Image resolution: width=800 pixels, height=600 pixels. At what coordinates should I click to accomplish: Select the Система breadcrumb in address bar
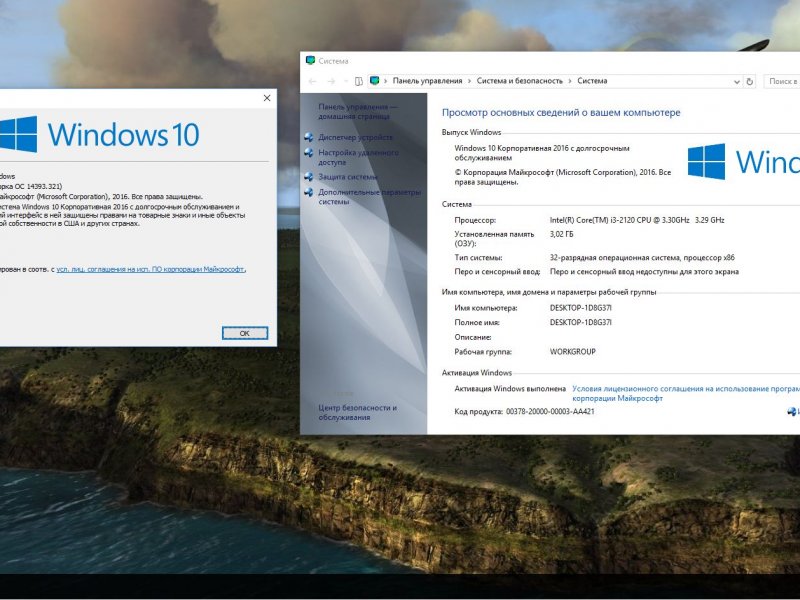point(592,81)
